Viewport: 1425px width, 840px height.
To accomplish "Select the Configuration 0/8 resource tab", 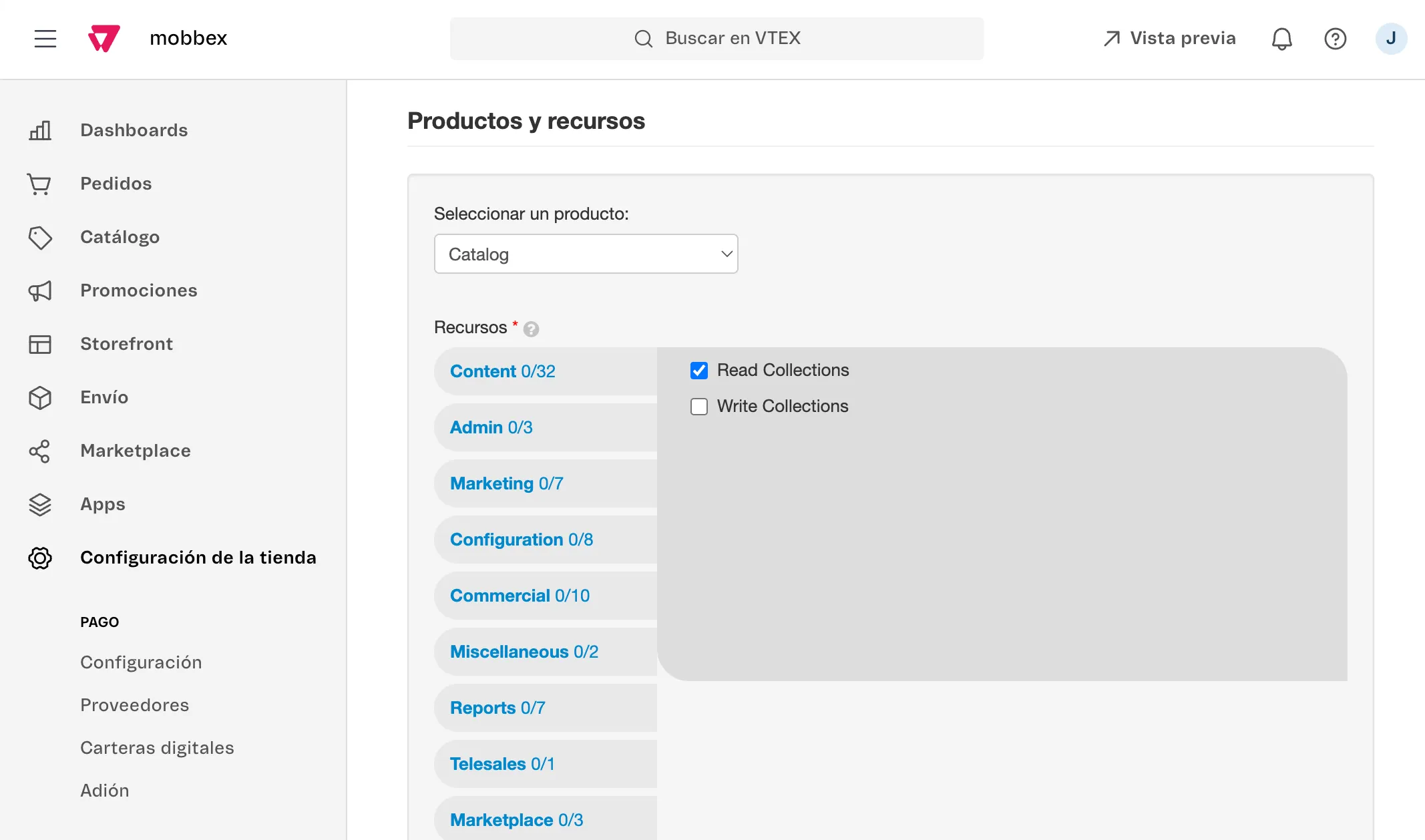I will [x=546, y=540].
